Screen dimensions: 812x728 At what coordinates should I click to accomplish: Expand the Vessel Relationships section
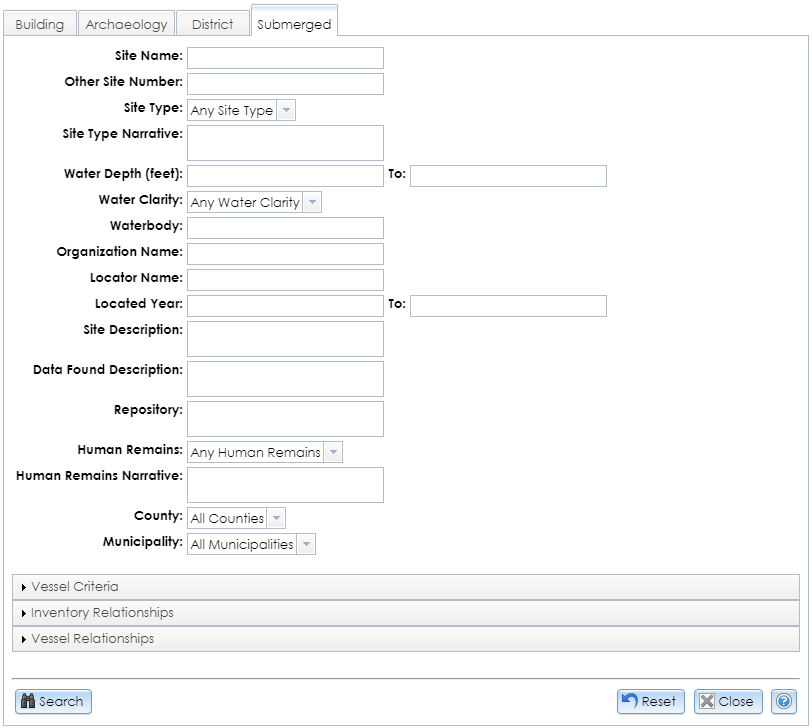point(92,638)
